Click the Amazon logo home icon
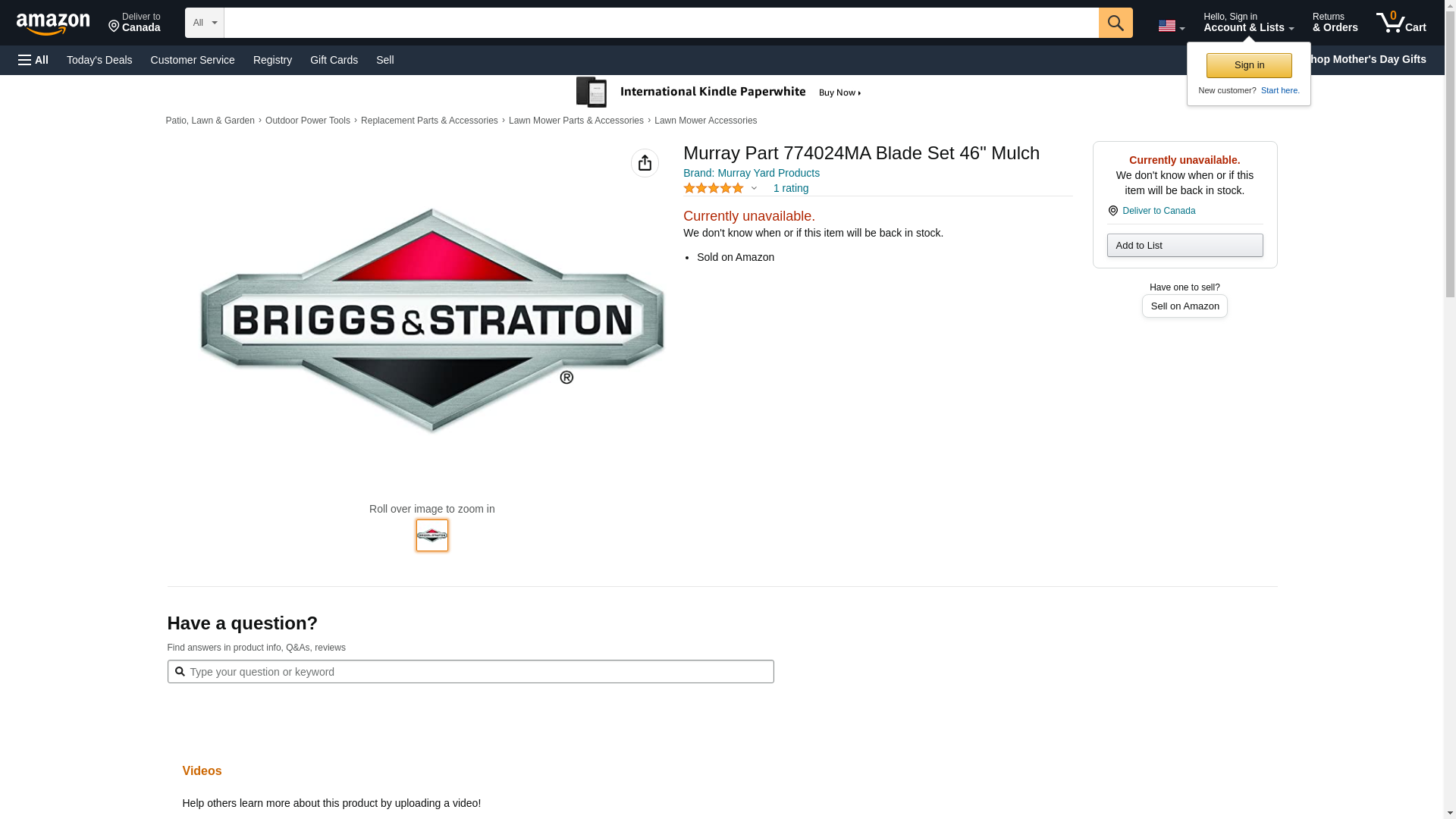The width and height of the screenshot is (1456, 819). click(x=53, y=24)
